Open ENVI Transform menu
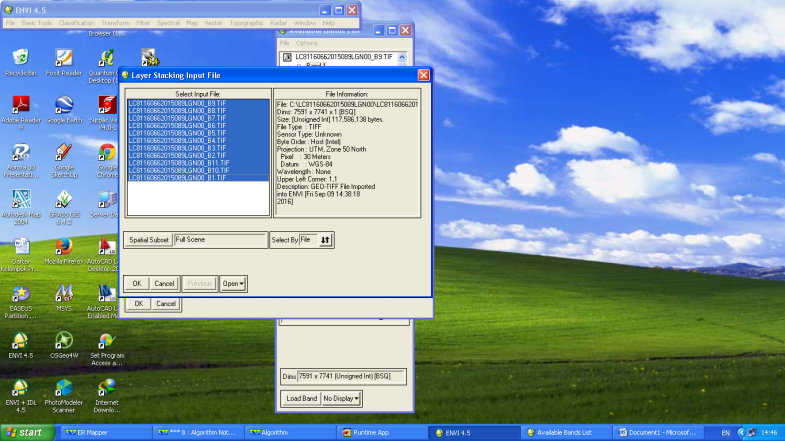Image resolution: width=785 pixels, height=441 pixels. coord(115,23)
